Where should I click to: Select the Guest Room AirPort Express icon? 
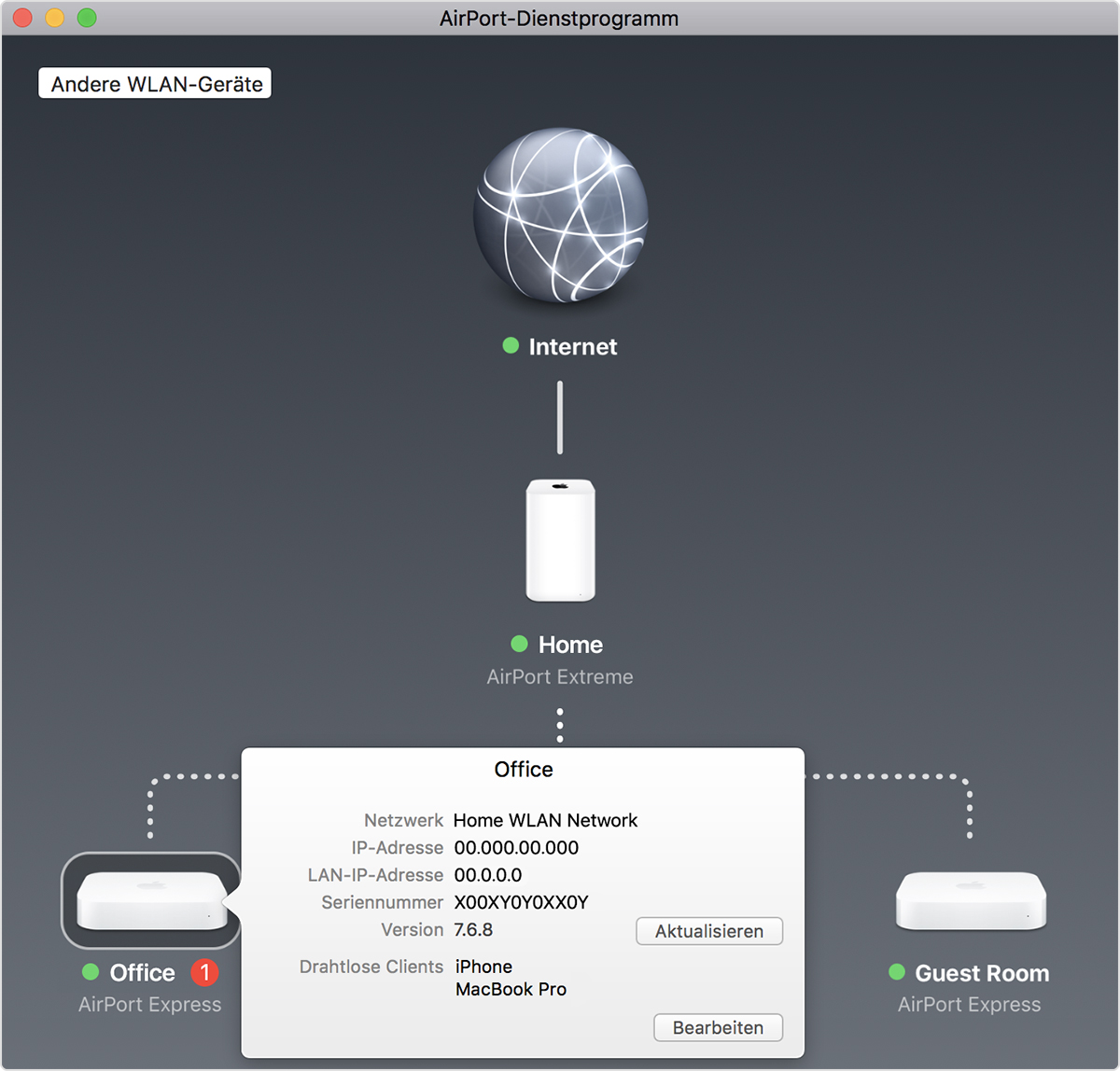tap(971, 900)
